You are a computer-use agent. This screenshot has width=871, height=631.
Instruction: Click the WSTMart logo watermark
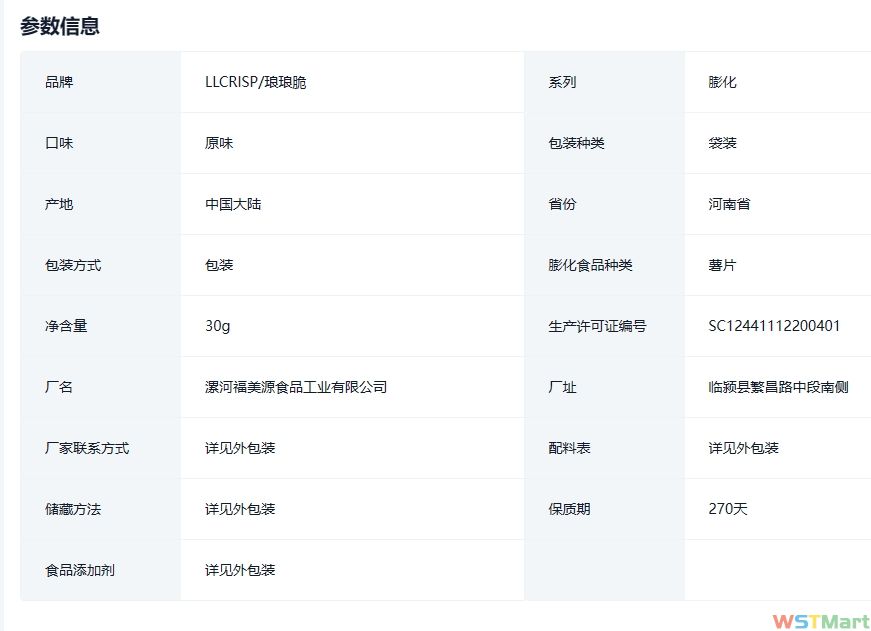click(820, 621)
